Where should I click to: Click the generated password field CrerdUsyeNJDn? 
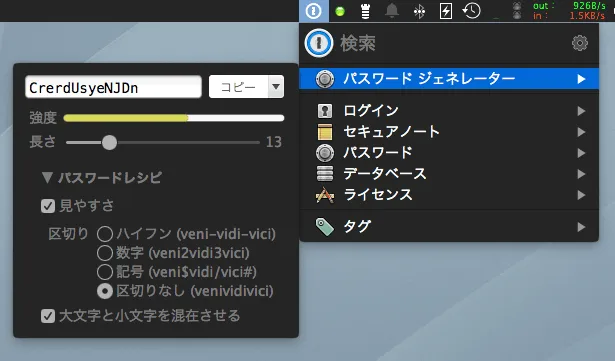[113, 87]
